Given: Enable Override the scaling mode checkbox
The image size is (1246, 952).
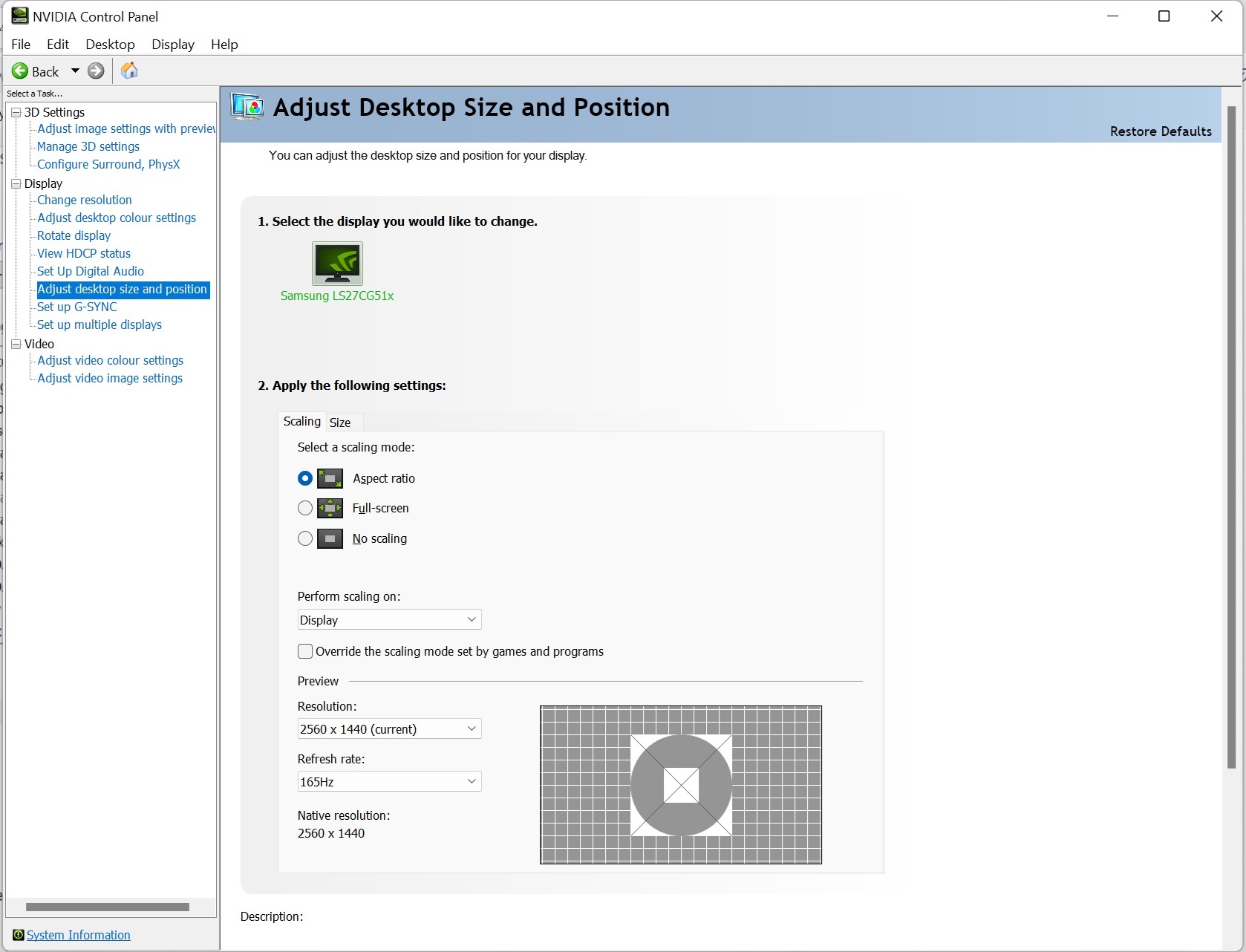Looking at the screenshot, I should pyautogui.click(x=305, y=651).
